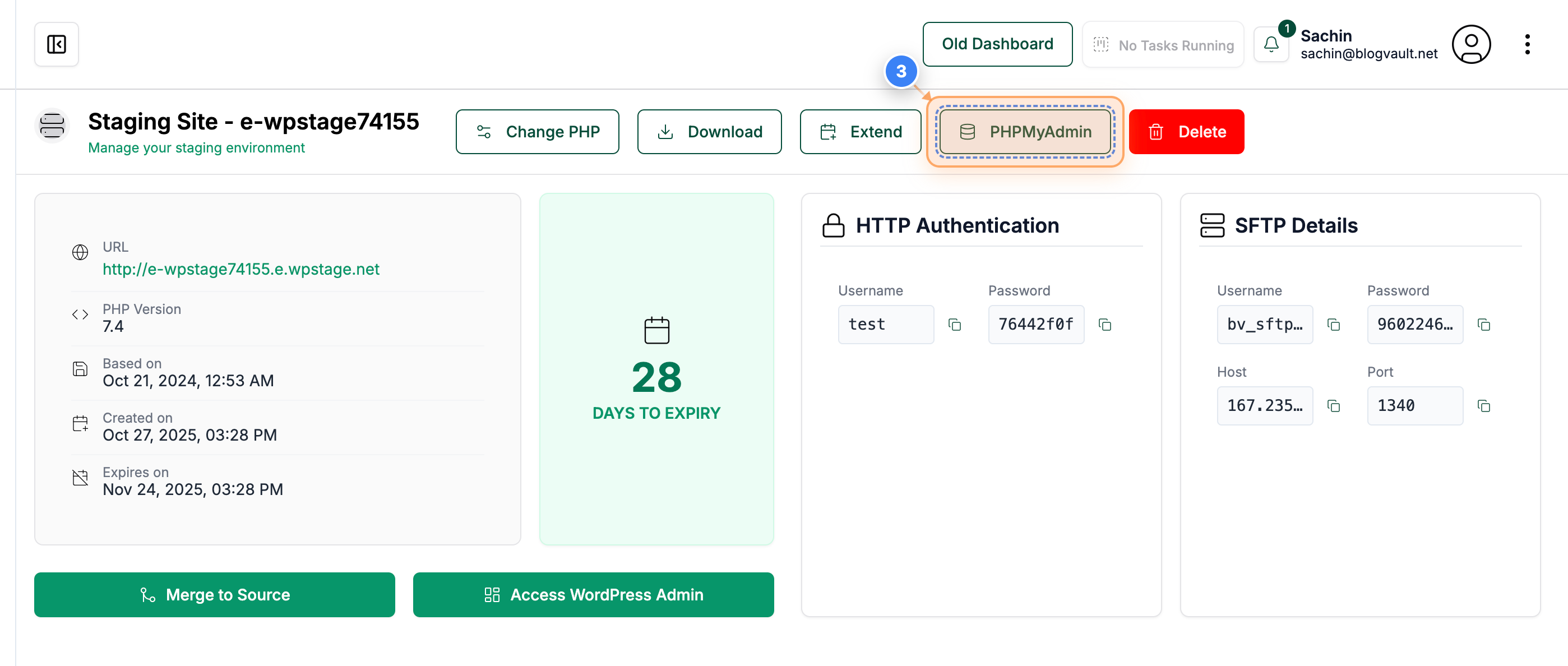Copy the HTTP Authentication password

pyautogui.click(x=1106, y=325)
